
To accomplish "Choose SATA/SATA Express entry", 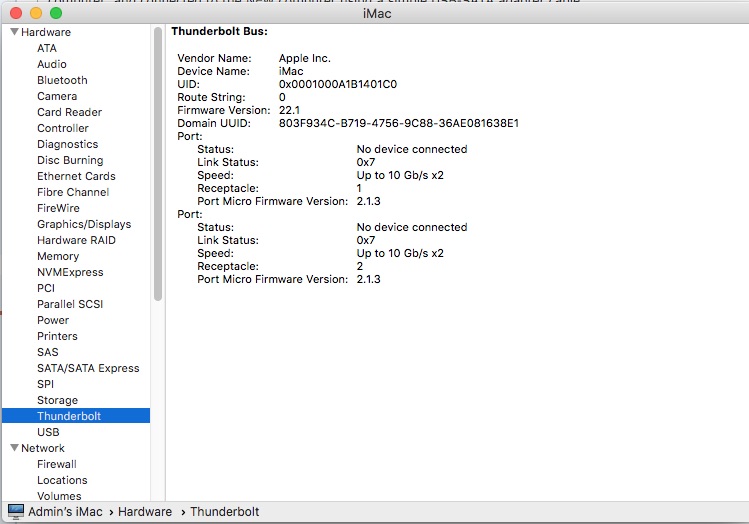I will 88,368.
